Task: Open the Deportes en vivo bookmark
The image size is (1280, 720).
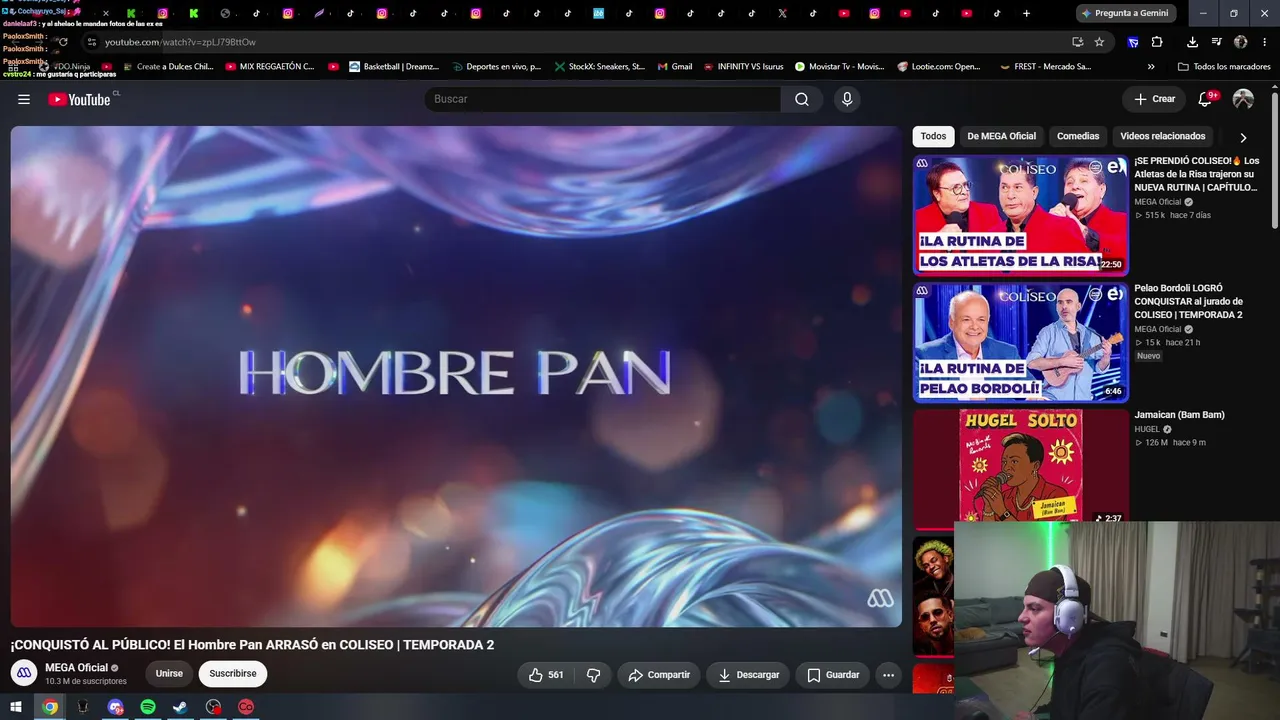Action: click(x=496, y=67)
